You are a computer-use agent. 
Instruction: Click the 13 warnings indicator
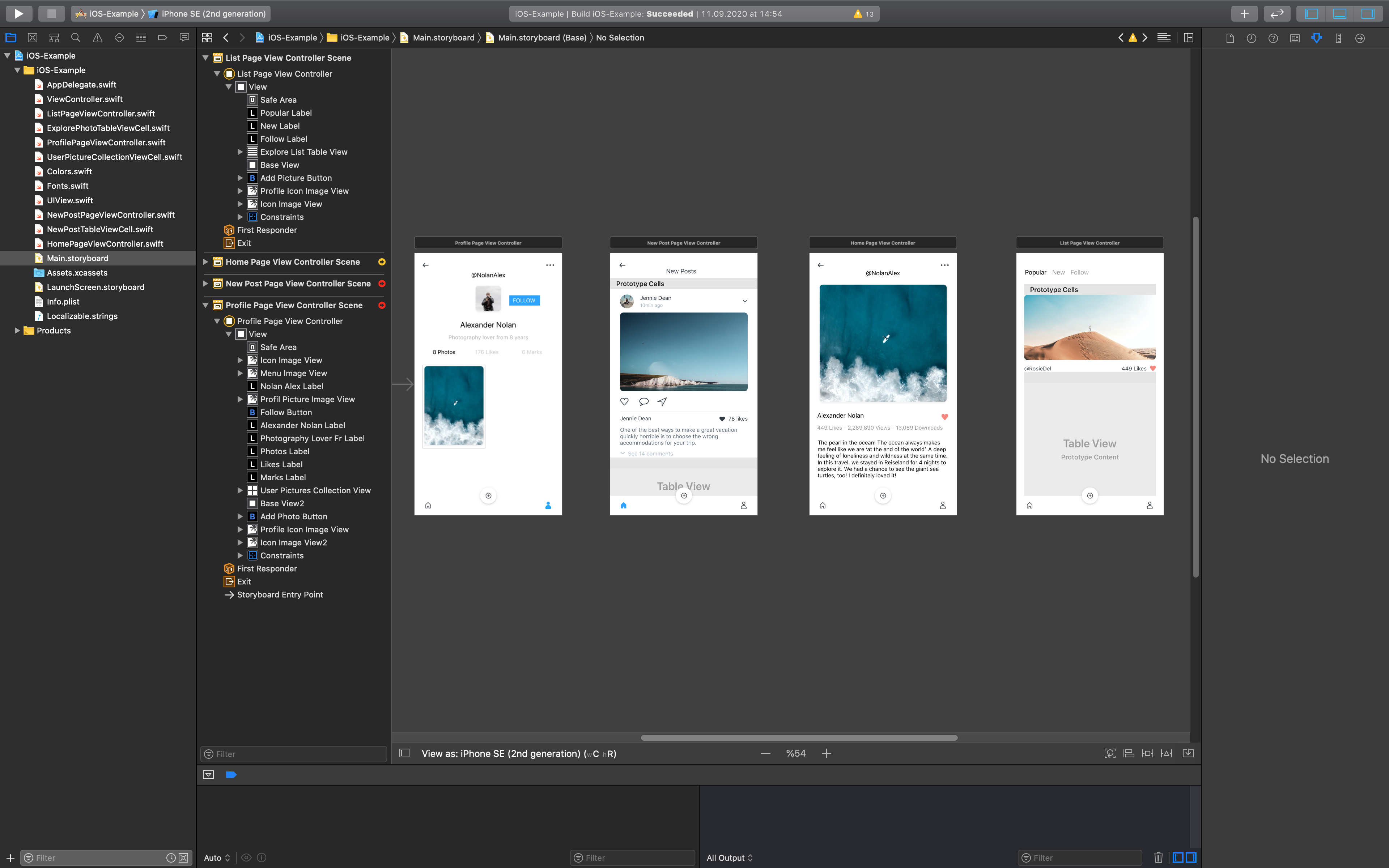(864, 14)
